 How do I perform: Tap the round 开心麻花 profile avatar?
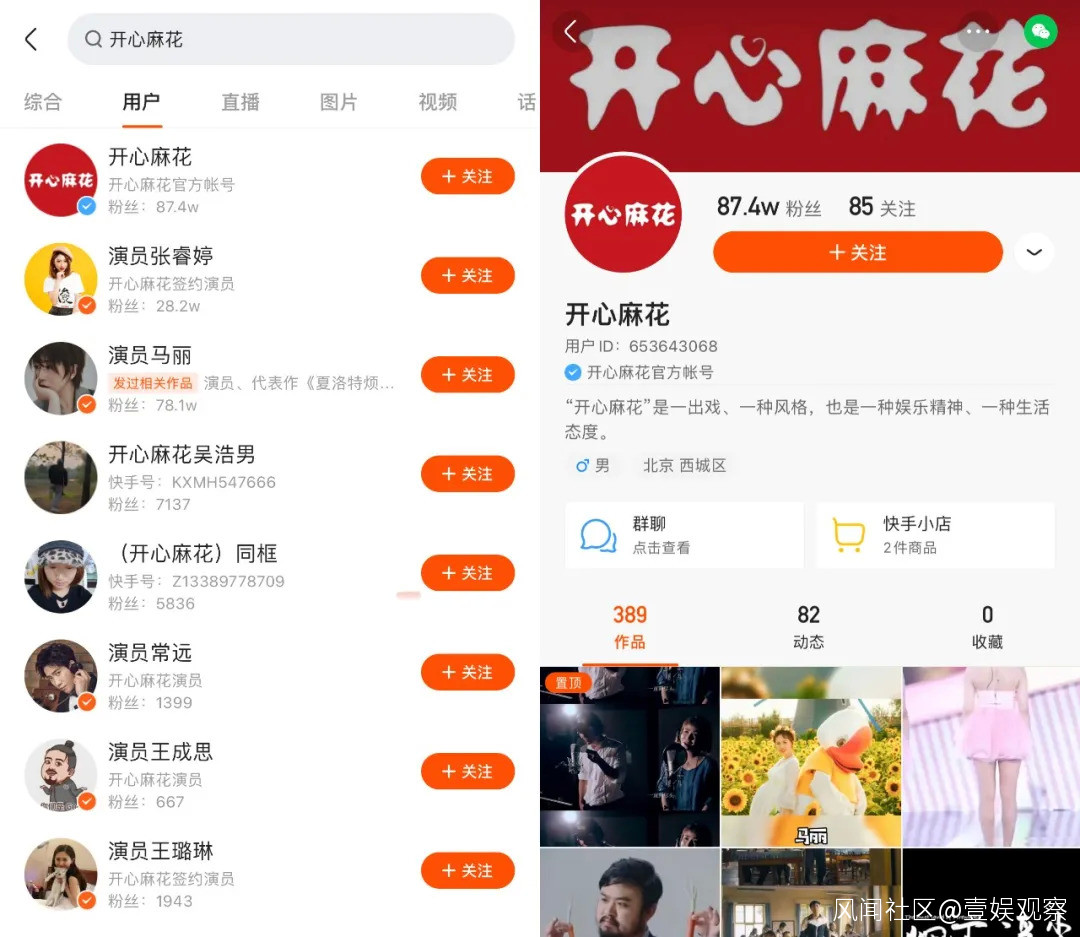coord(623,214)
